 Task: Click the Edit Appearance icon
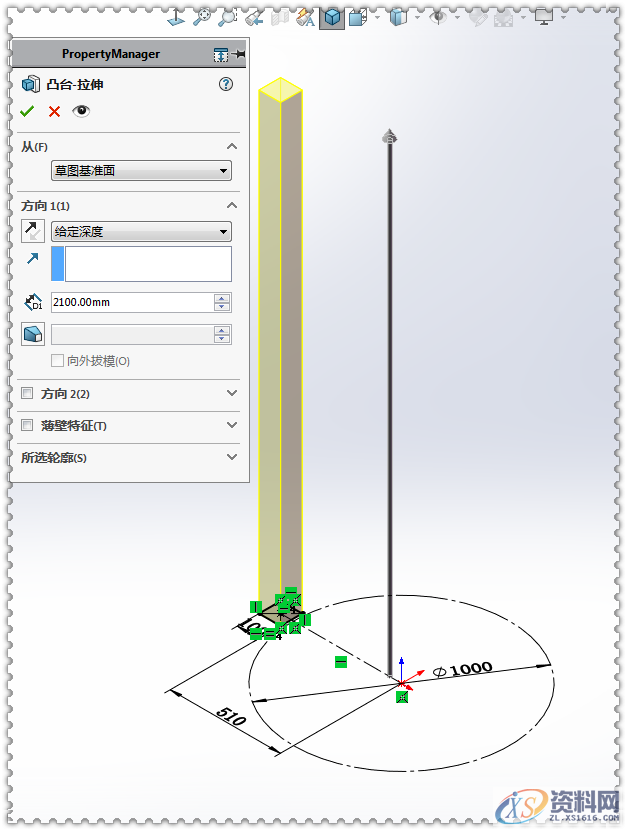coord(478,18)
